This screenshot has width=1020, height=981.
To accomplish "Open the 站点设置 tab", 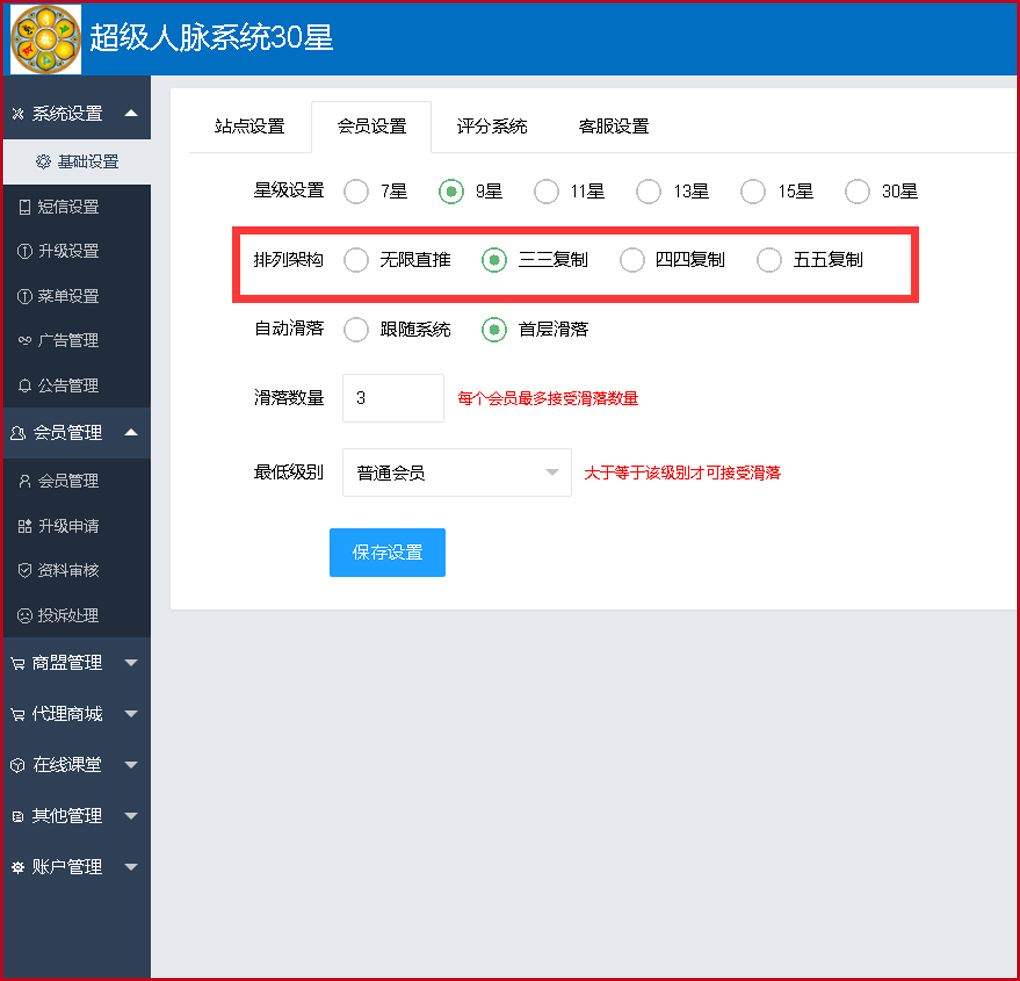I will pyautogui.click(x=250, y=126).
